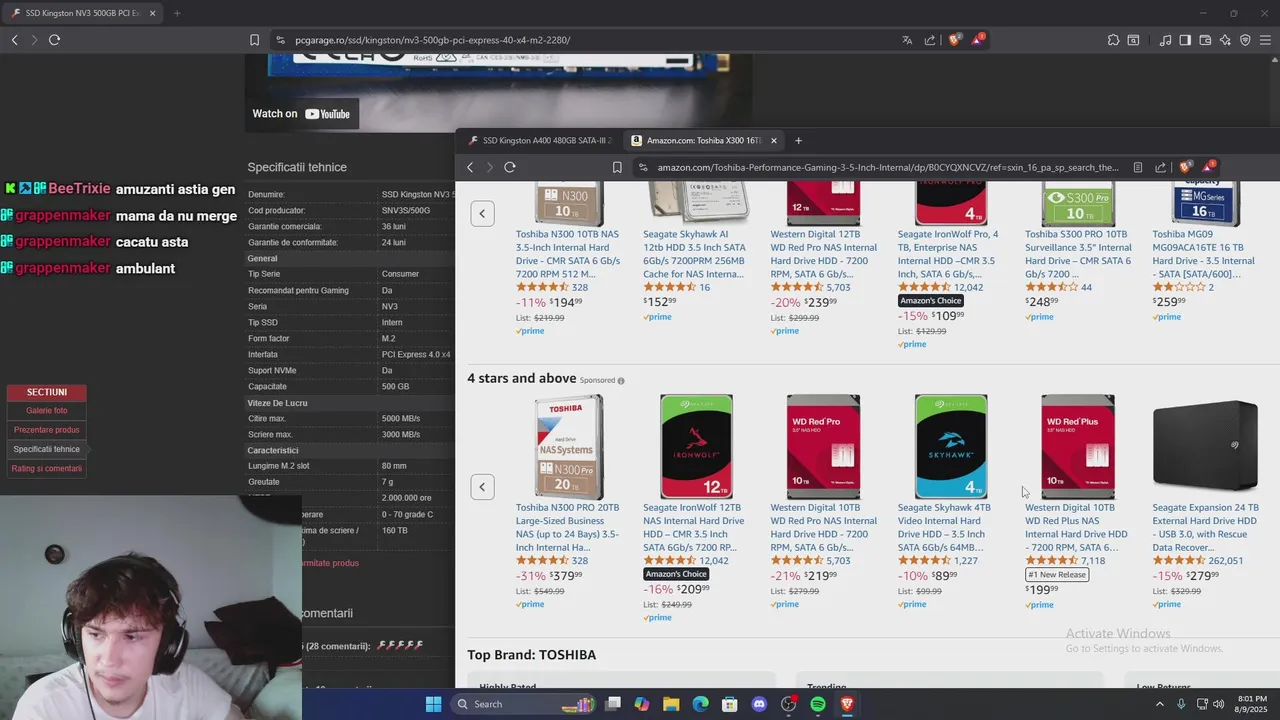Viewport: 1280px width, 720px height.
Task: Click the 262,051 ratings count
Action: (1225, 561)
